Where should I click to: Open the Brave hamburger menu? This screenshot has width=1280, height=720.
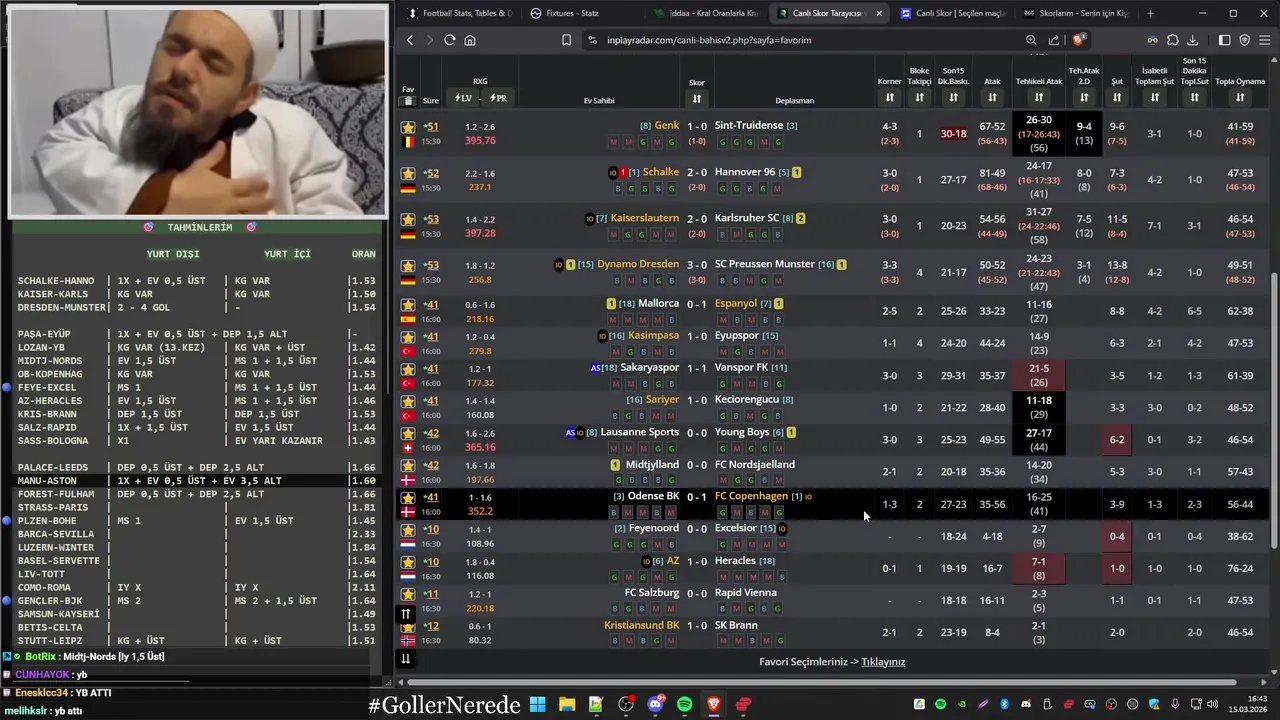[1265, 40]
